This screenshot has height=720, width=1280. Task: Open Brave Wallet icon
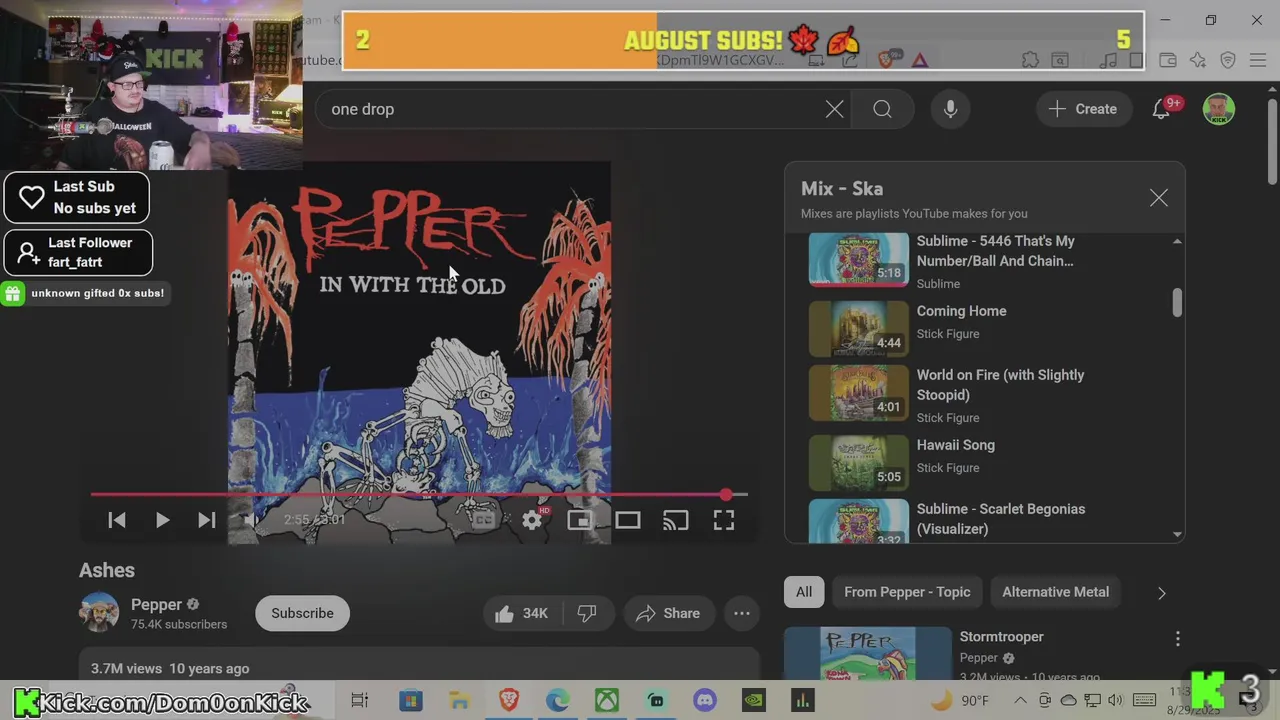point(1168,60)
